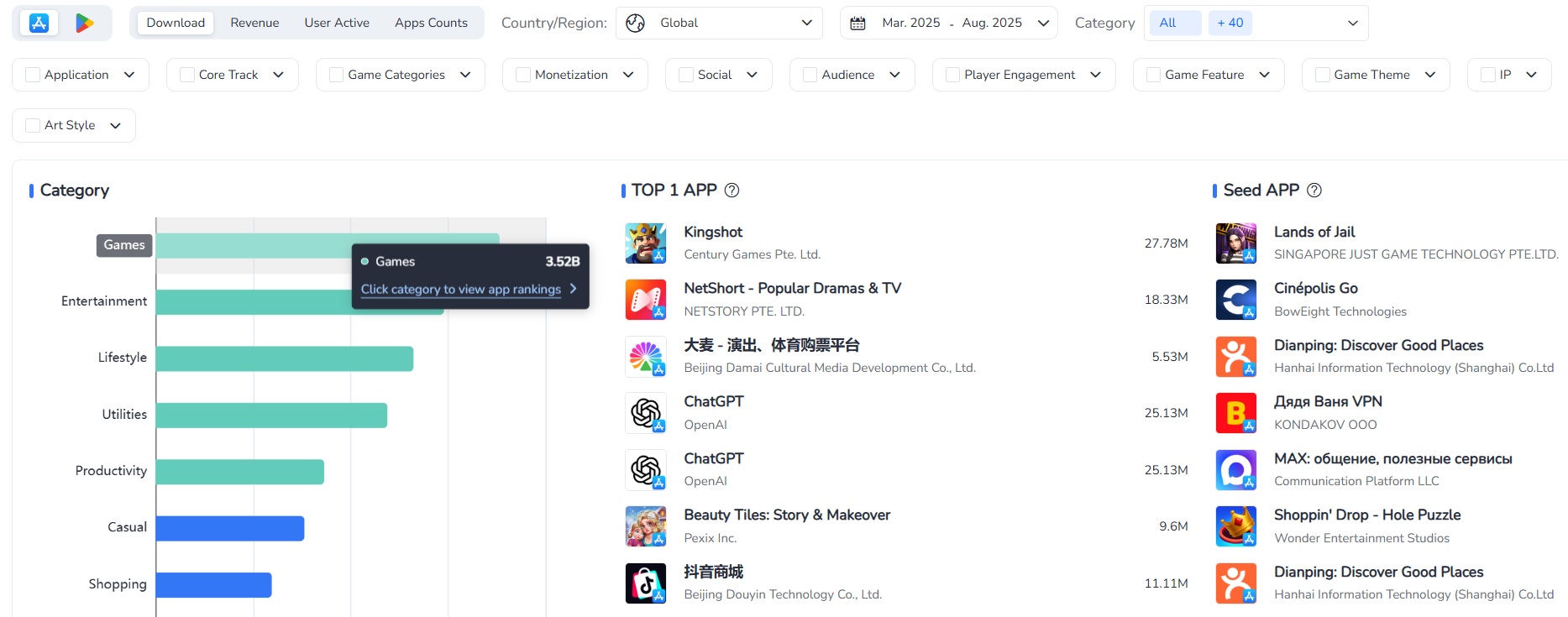This screenshot has width=1568, height=617.
Task: Select the Google Play platform icon
Action: pos(85,23)
